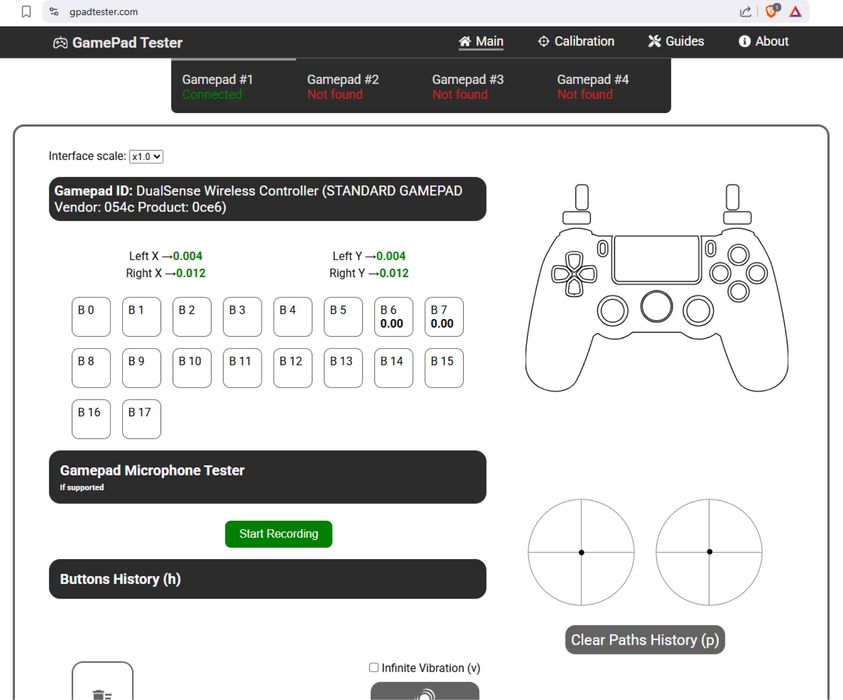This screenshot has width=843, height=700.
Task: Expand the Buttons History (h) header
Action: pos(267,579)
